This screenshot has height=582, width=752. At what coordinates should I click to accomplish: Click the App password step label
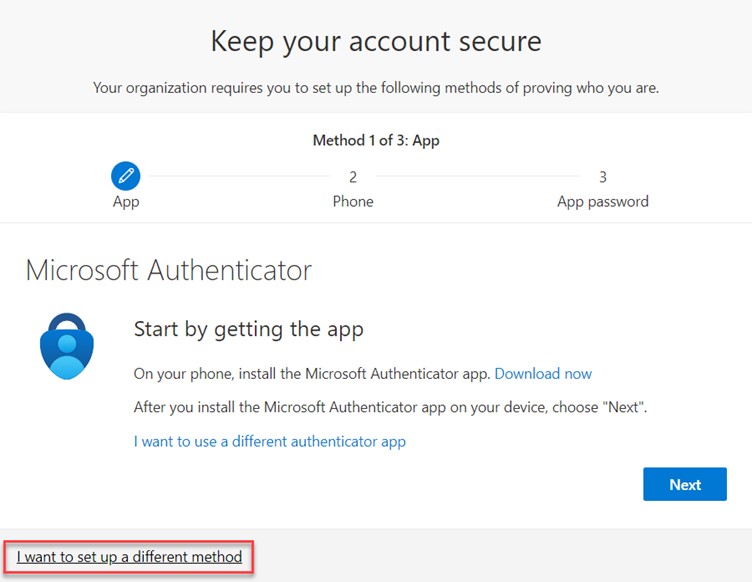[603, 202]
